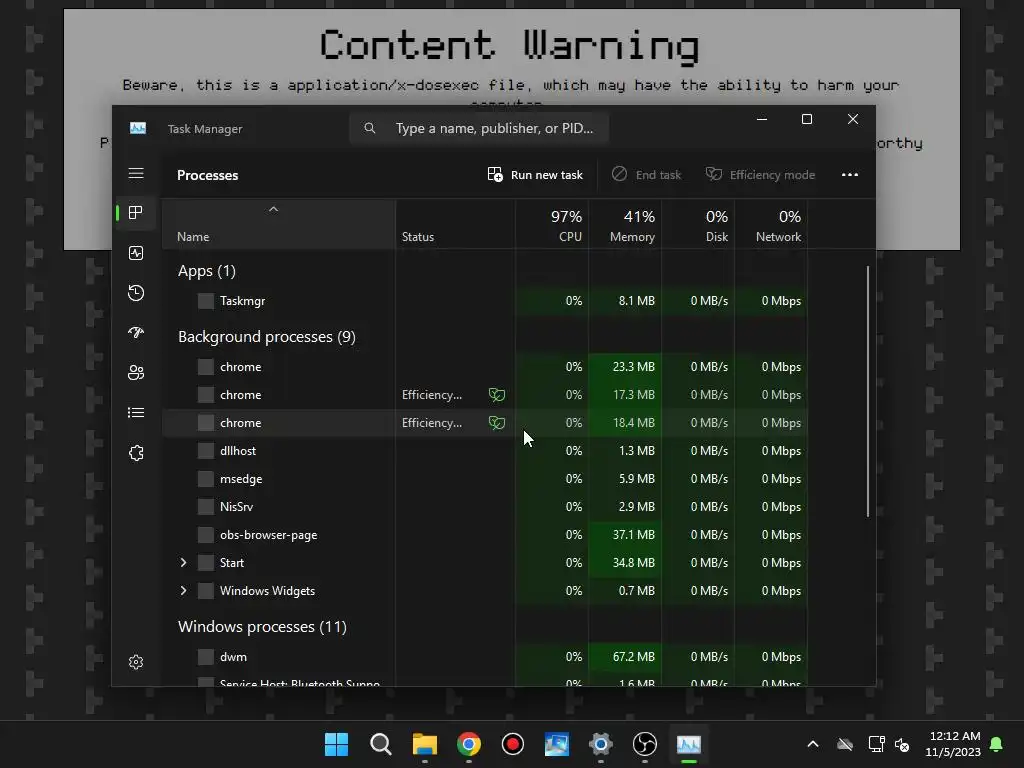Select the Taskmgr process row
This screenshot has height=768, width=1024.
[485, 301]
